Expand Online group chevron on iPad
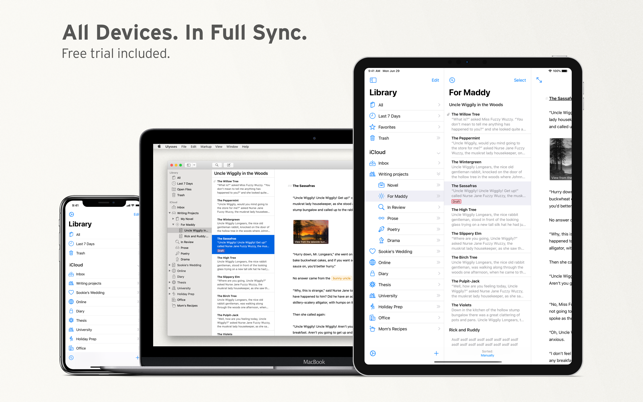 (x=438, y=263)
